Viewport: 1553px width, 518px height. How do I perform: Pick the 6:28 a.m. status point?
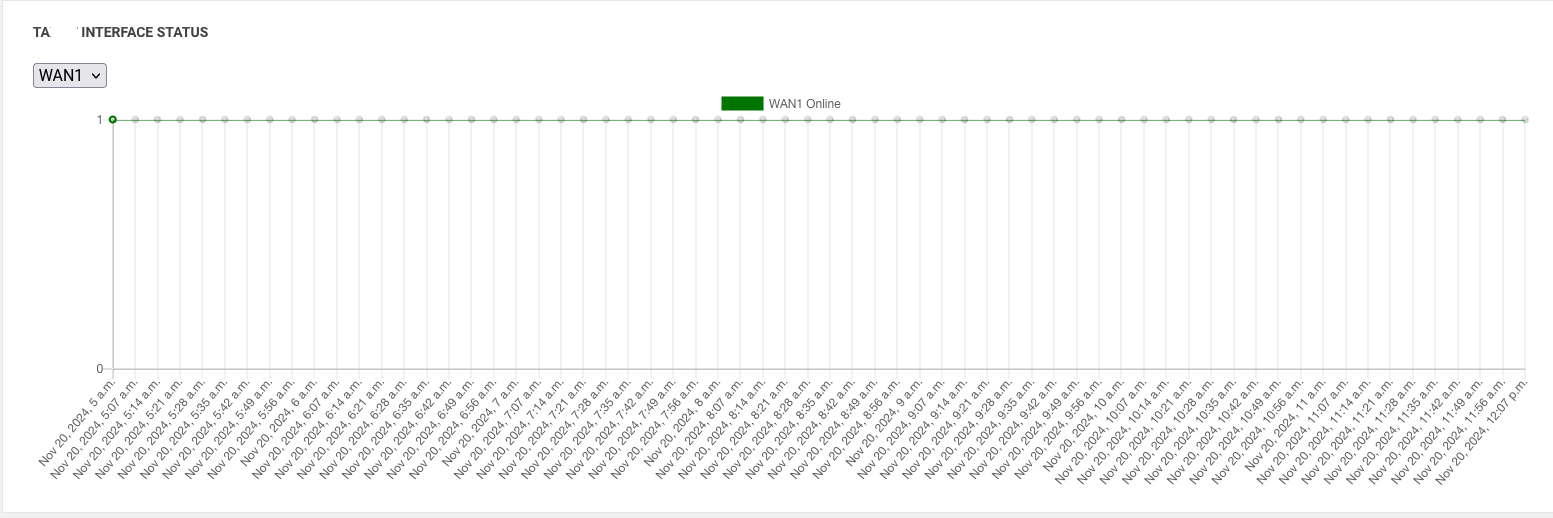tap(404, 120)
